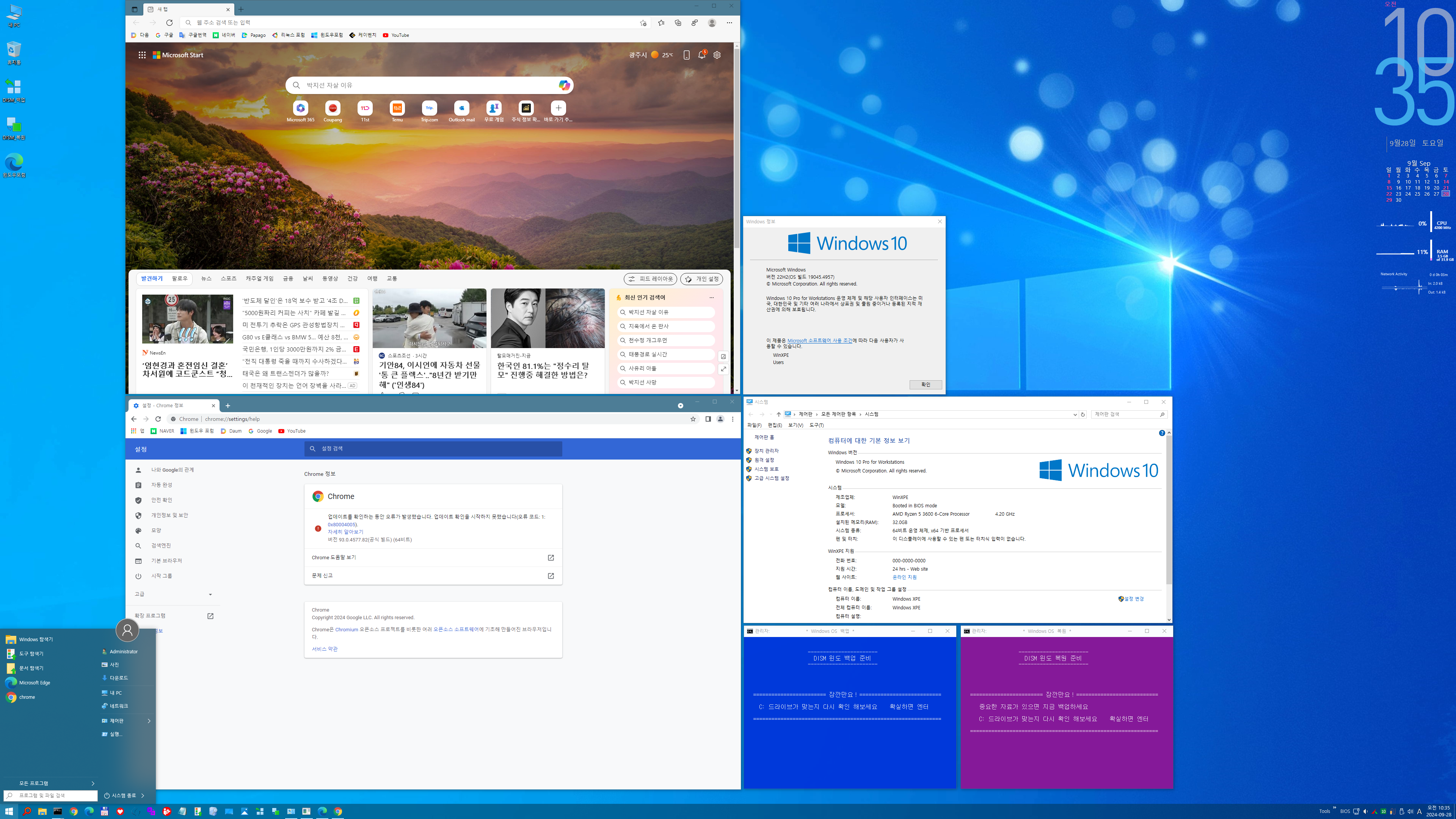This screenshot has width=1456, height=819.
Task: Open Chrome side panel button
Action: pos(708,419)
